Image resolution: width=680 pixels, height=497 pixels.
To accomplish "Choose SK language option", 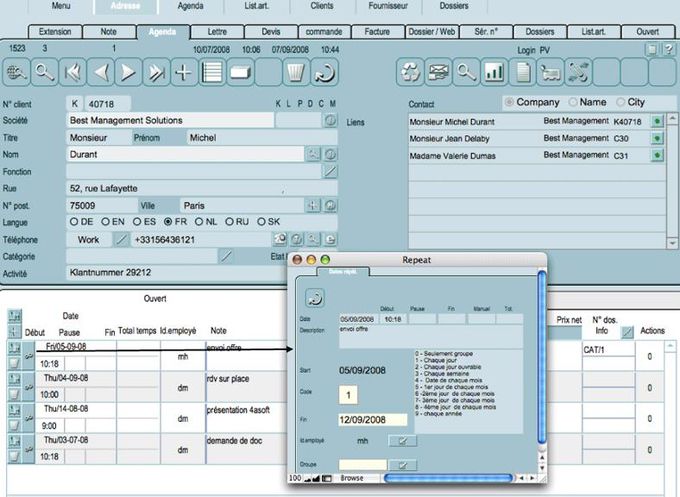I will pos(261,222).
